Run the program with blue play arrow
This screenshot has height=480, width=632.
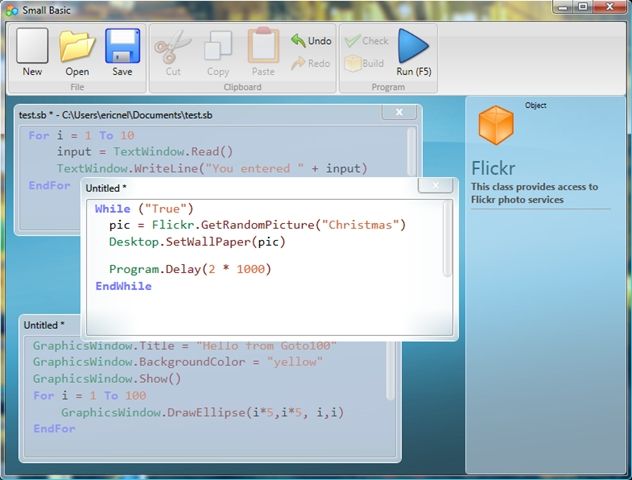pos(413,46)
